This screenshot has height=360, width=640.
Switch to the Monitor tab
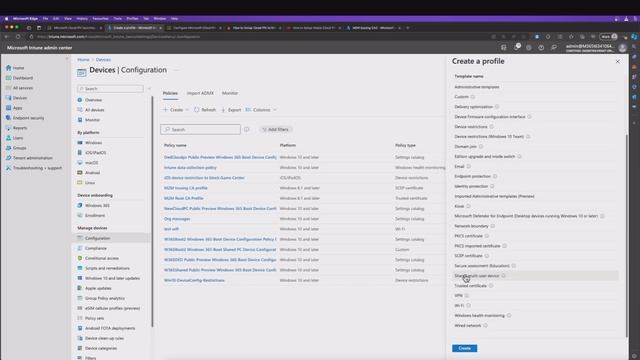click(230, 93)
